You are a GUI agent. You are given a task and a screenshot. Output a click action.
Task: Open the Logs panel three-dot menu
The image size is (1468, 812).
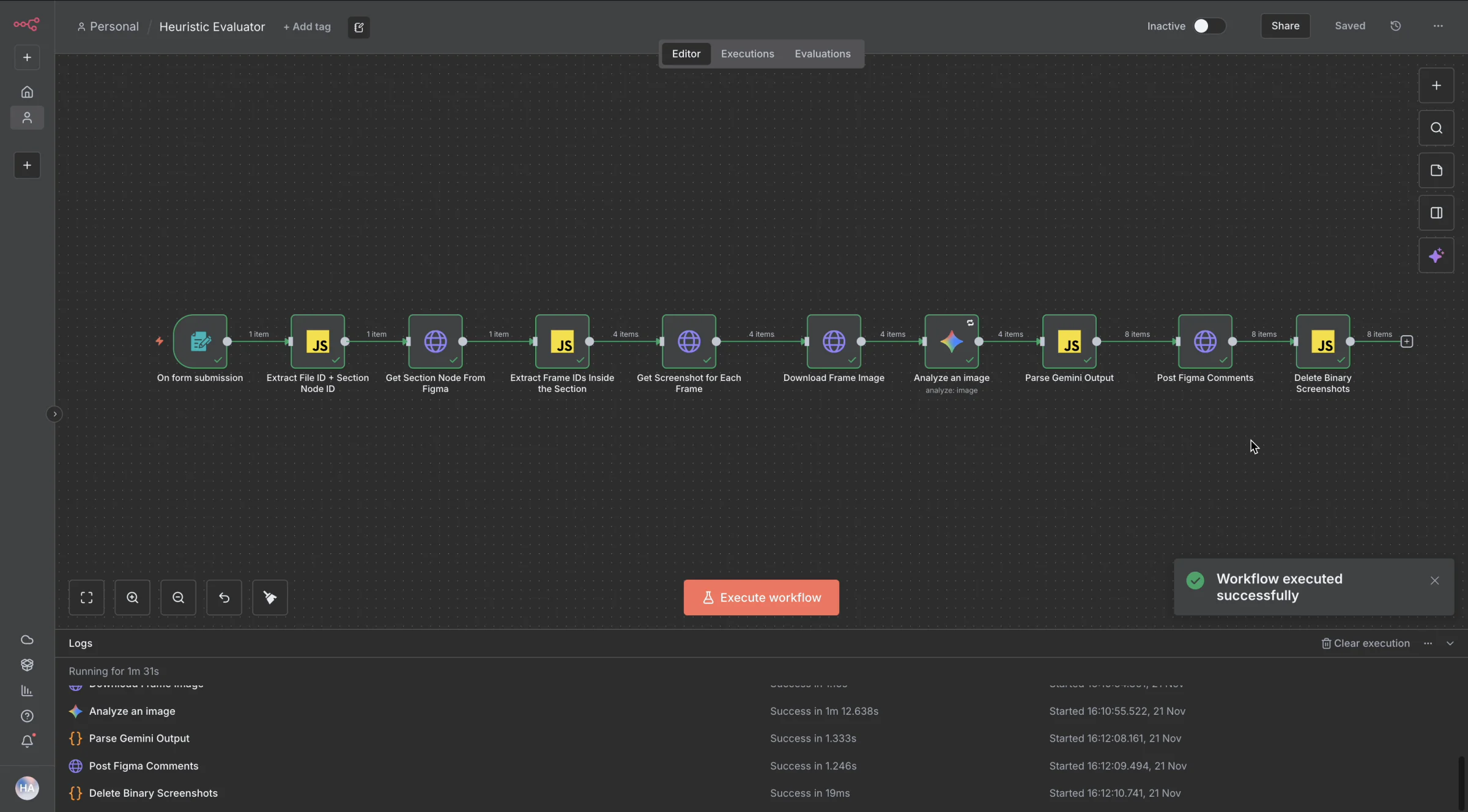tap(1428, 643)
